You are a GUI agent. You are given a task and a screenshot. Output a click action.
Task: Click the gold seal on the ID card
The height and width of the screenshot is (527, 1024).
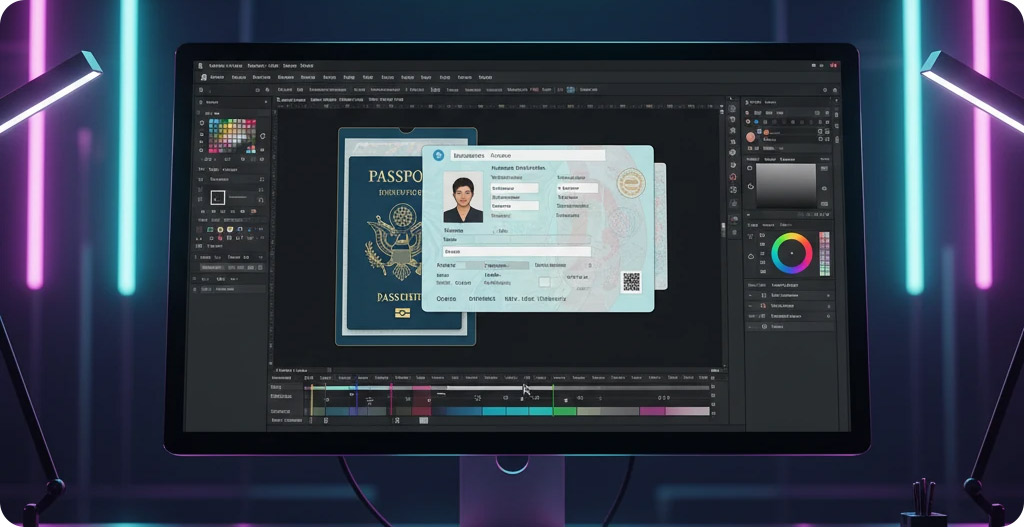point(631,183)
